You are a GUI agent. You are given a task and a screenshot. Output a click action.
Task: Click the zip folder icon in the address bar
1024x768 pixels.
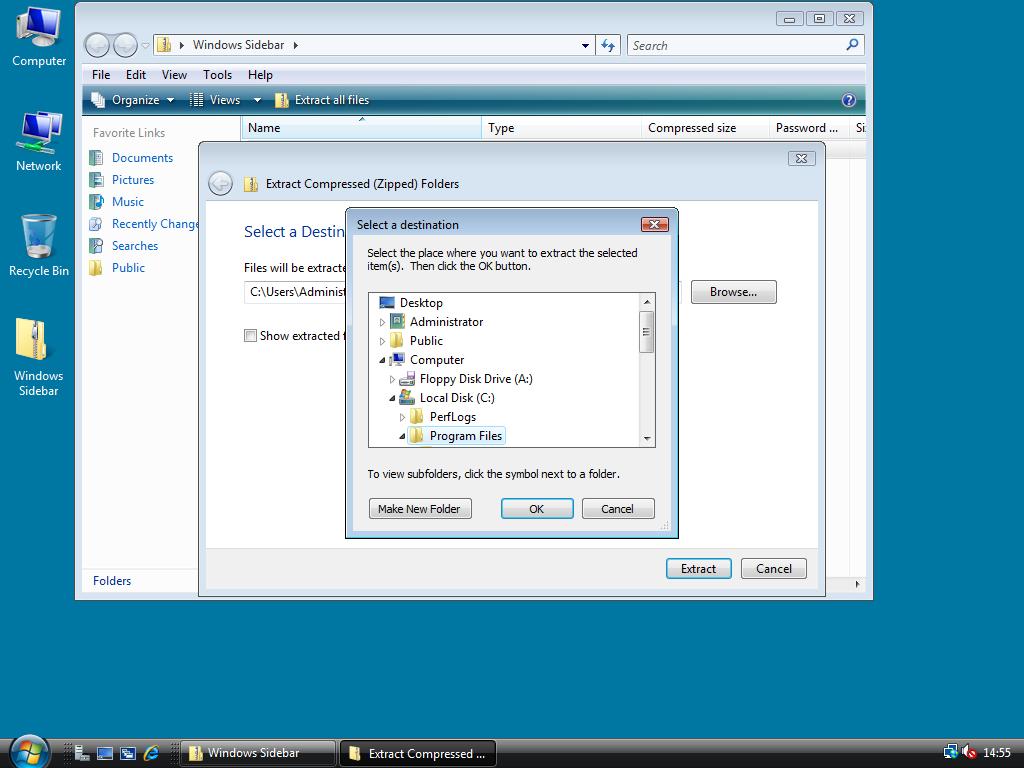(x=165, y=45)
